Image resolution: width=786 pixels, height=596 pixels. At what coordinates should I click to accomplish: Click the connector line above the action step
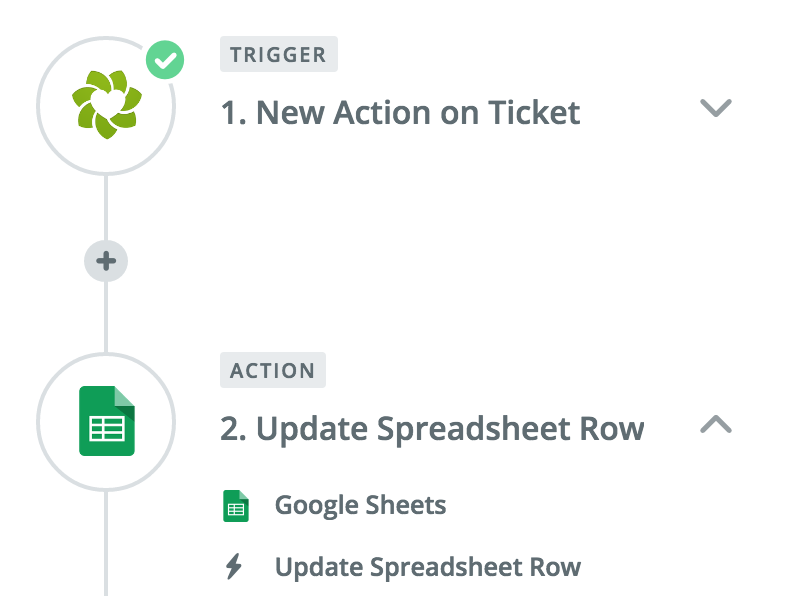(106, 317)
